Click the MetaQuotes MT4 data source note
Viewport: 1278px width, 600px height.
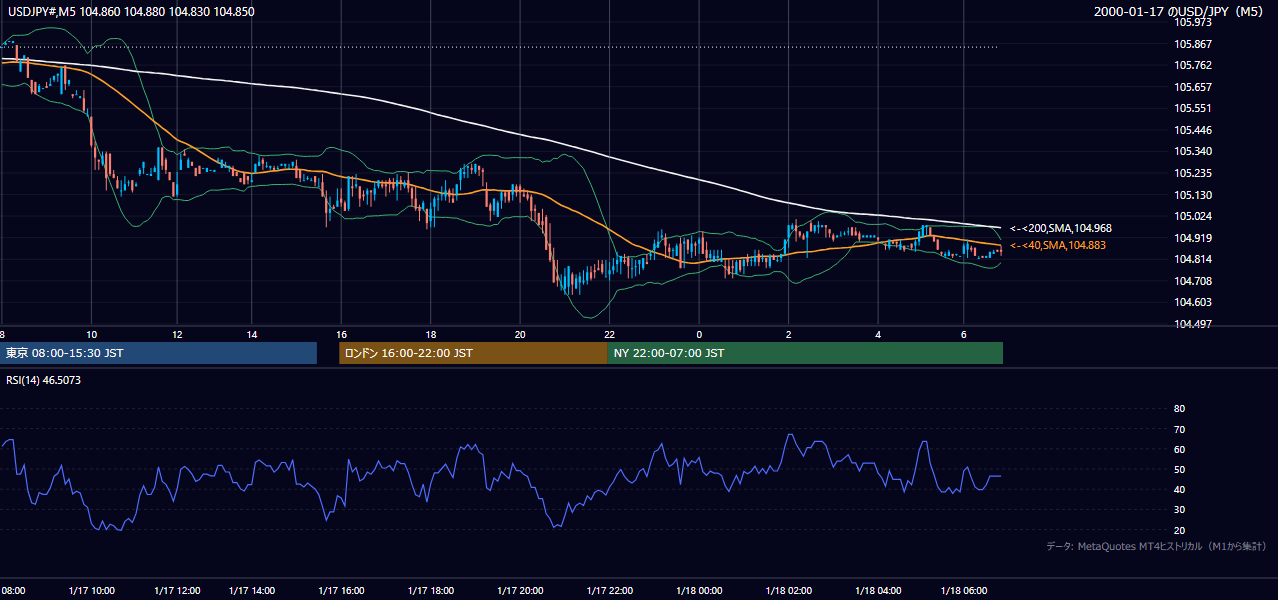tap(1156, 546)
